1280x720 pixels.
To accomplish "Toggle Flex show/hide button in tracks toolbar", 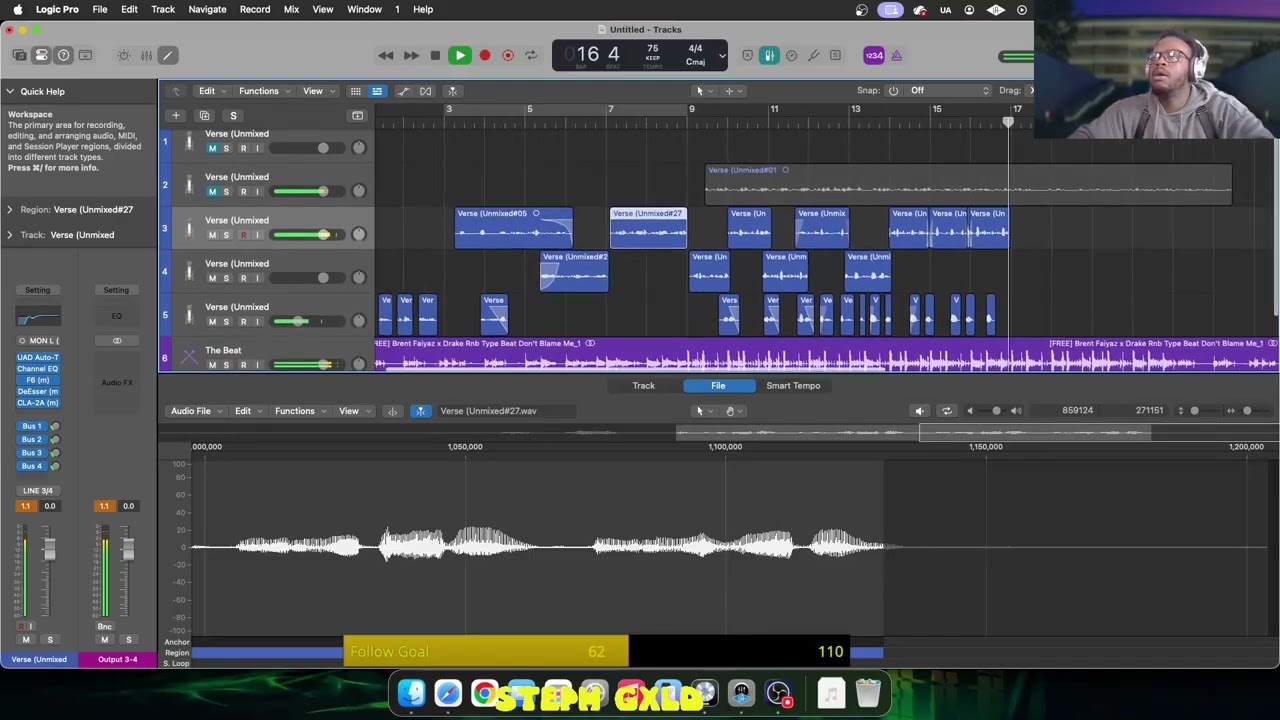I will [426, 91].
